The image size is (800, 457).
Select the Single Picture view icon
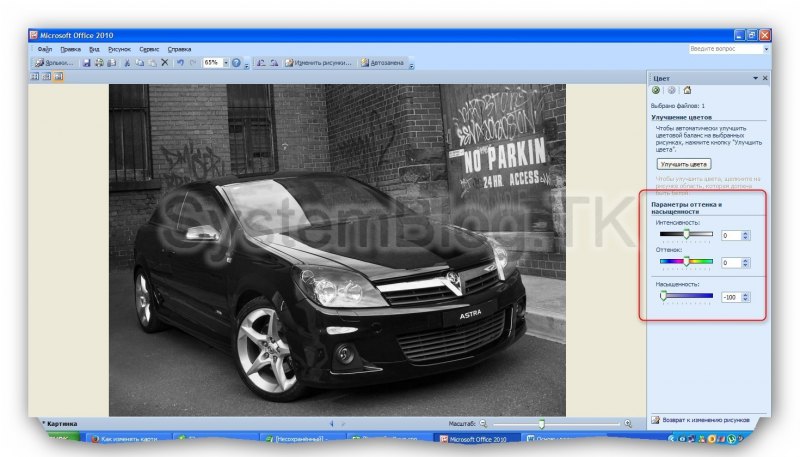click(58, 77)
